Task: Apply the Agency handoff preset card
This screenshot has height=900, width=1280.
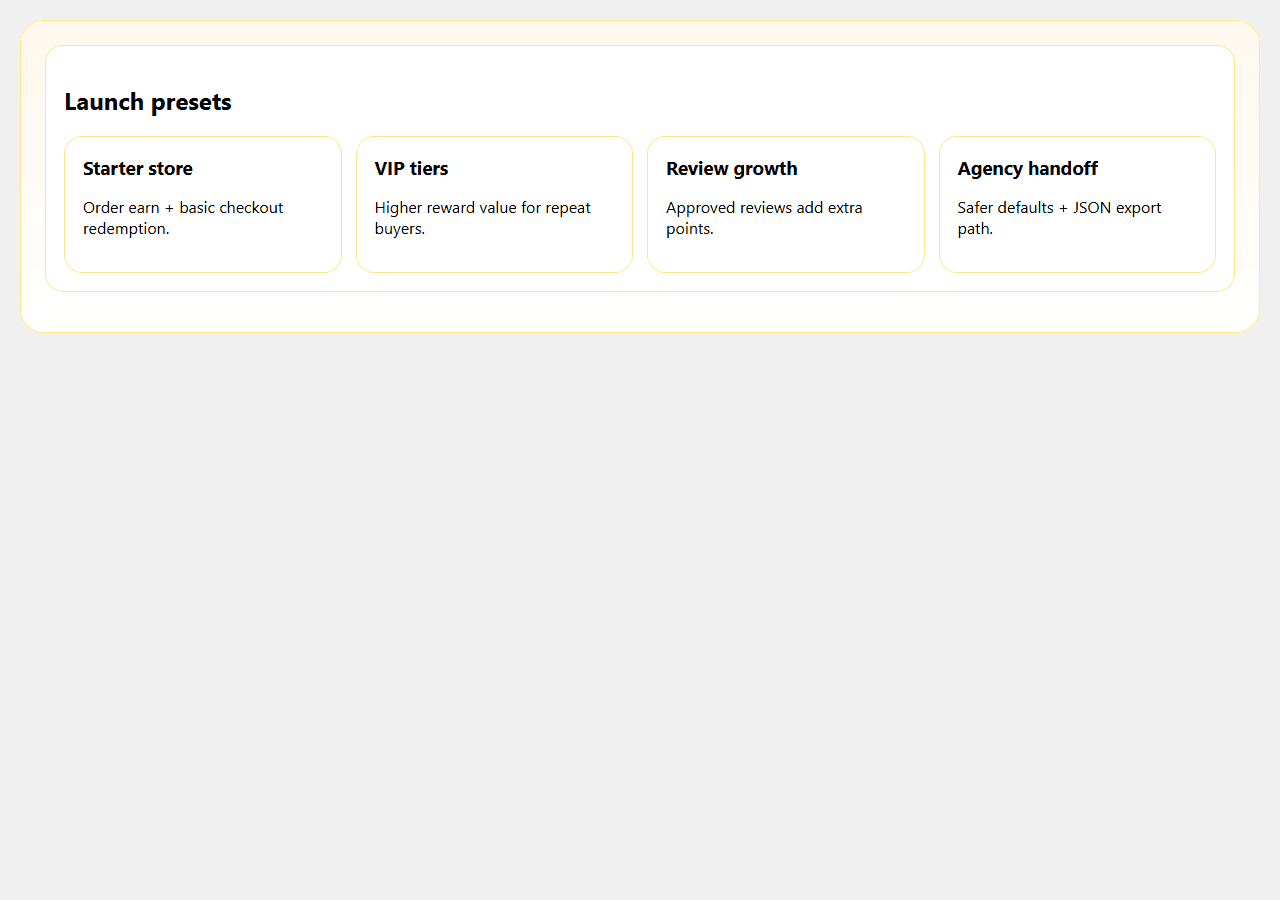Action: (1077, 204)
